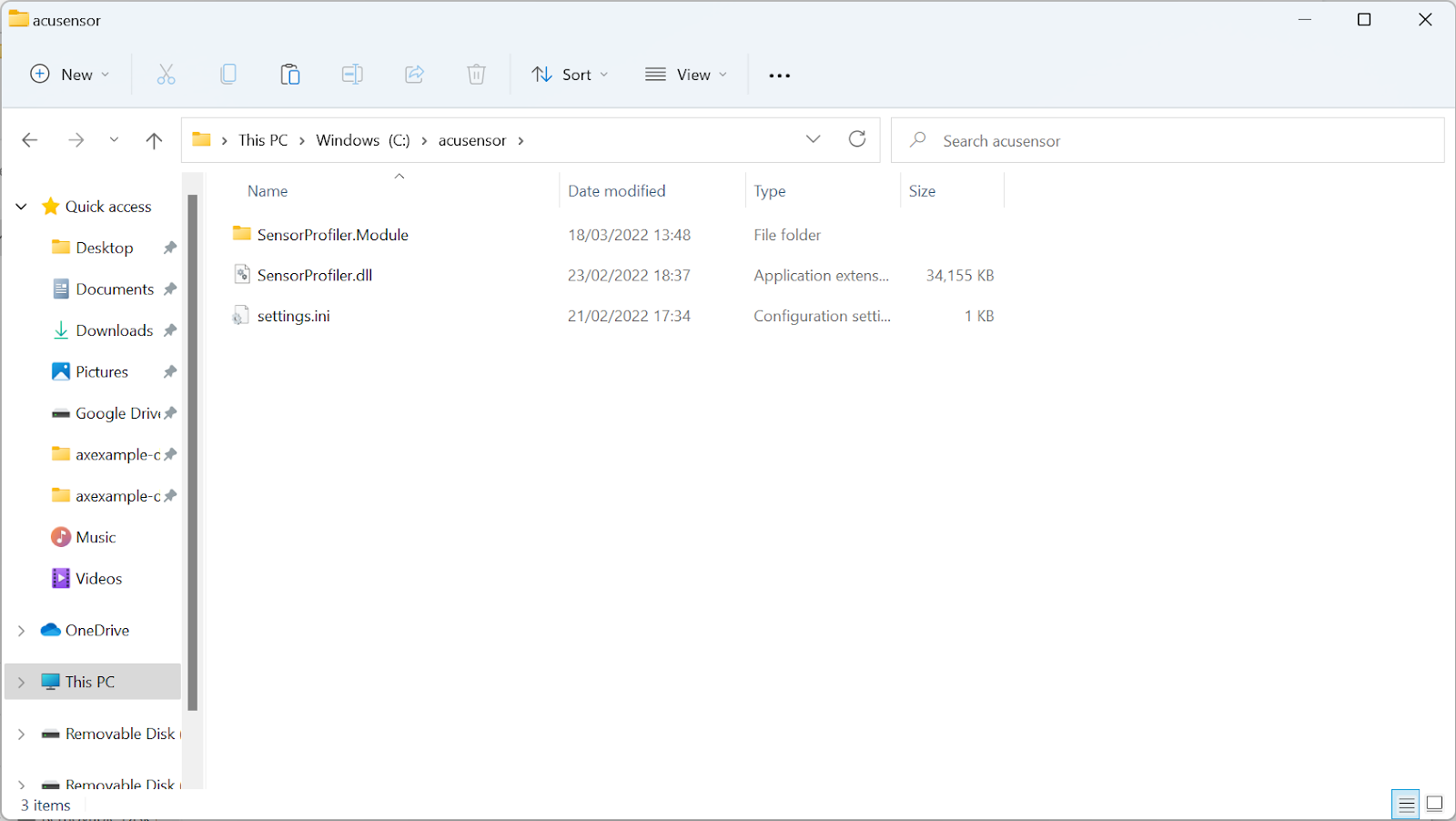The height and width of the screenshot is (821, 1456).
Task: Open Music in the sidebar
Action: (x=96, y=537)
